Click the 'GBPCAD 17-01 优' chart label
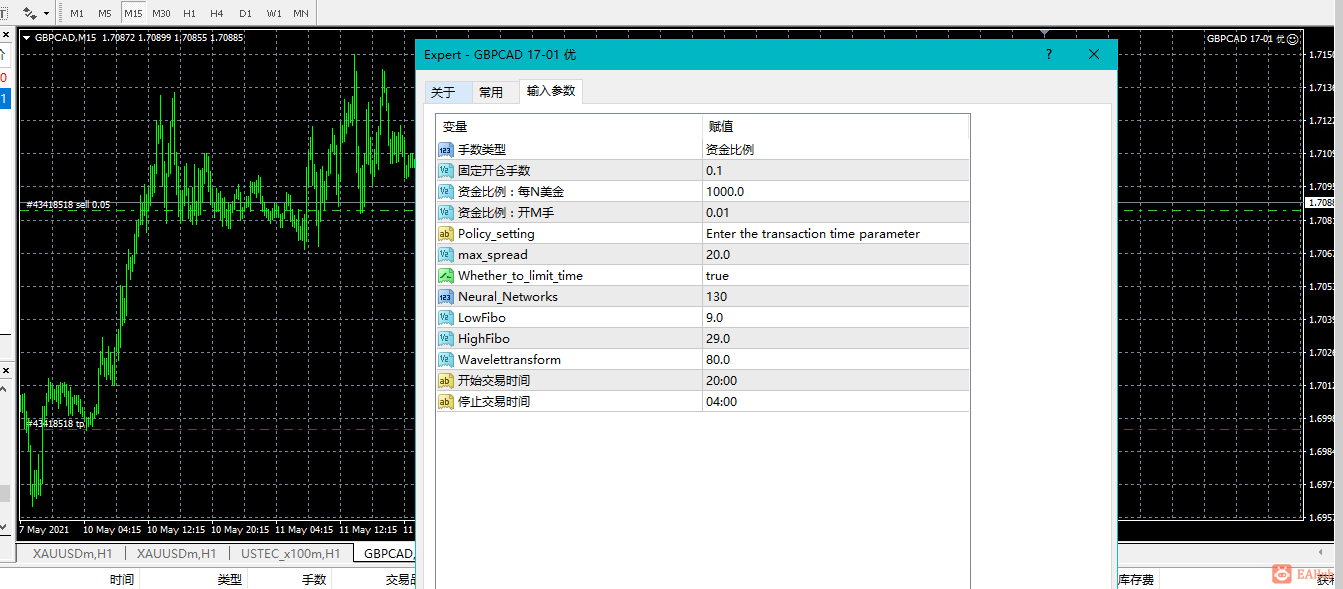 [1246, 39]
